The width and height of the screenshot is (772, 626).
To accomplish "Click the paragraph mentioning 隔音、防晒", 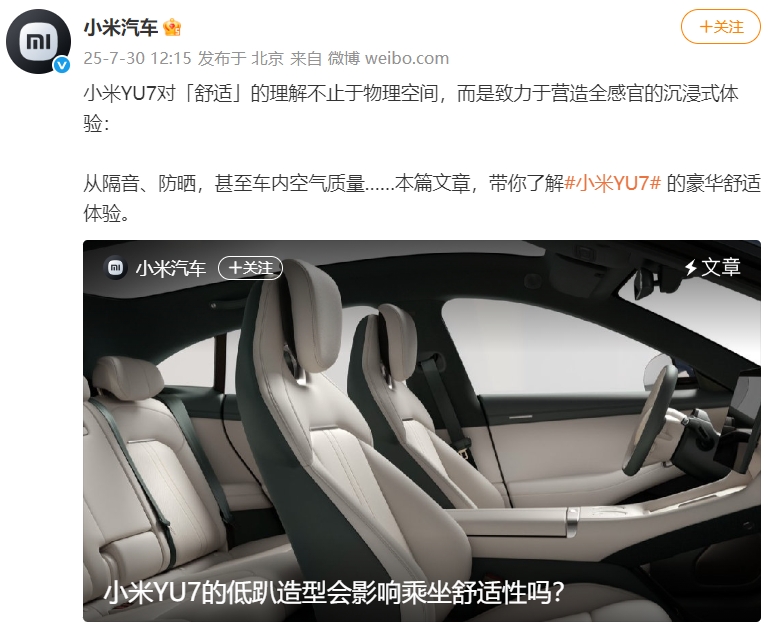I will 422,198.
